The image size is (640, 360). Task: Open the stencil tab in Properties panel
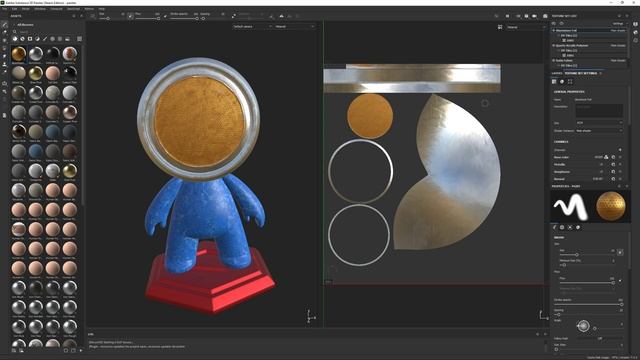pyautogui.click(x=570, y=227)
